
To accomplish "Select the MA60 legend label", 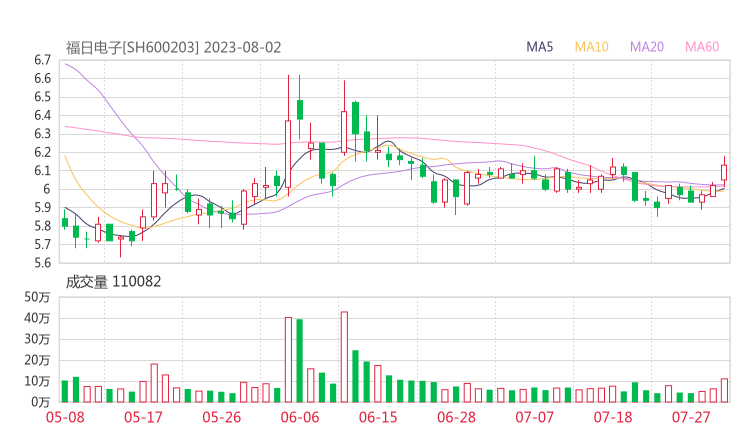I will pos(702,47).
